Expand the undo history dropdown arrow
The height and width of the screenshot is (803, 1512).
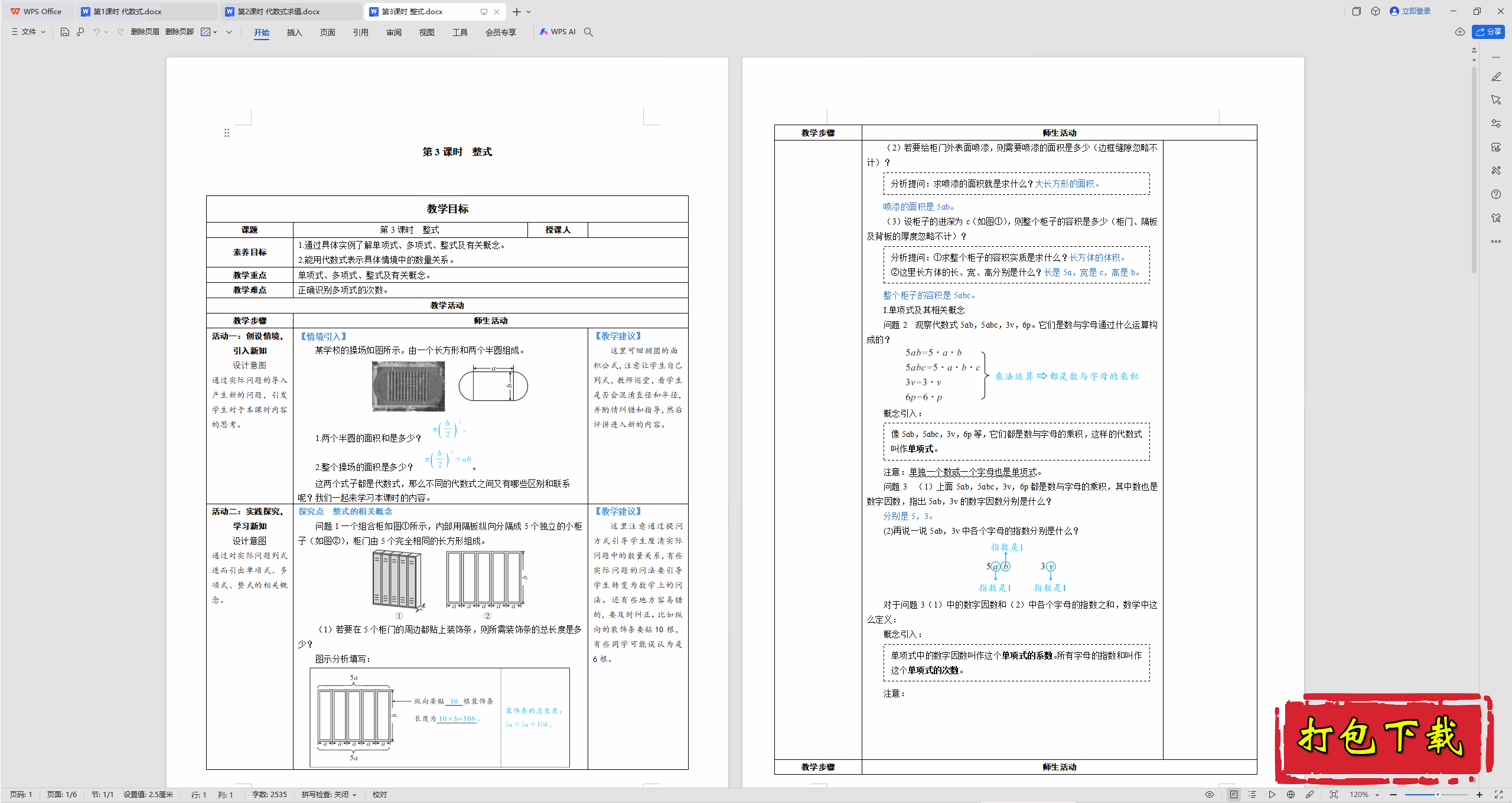pos(106,32)
